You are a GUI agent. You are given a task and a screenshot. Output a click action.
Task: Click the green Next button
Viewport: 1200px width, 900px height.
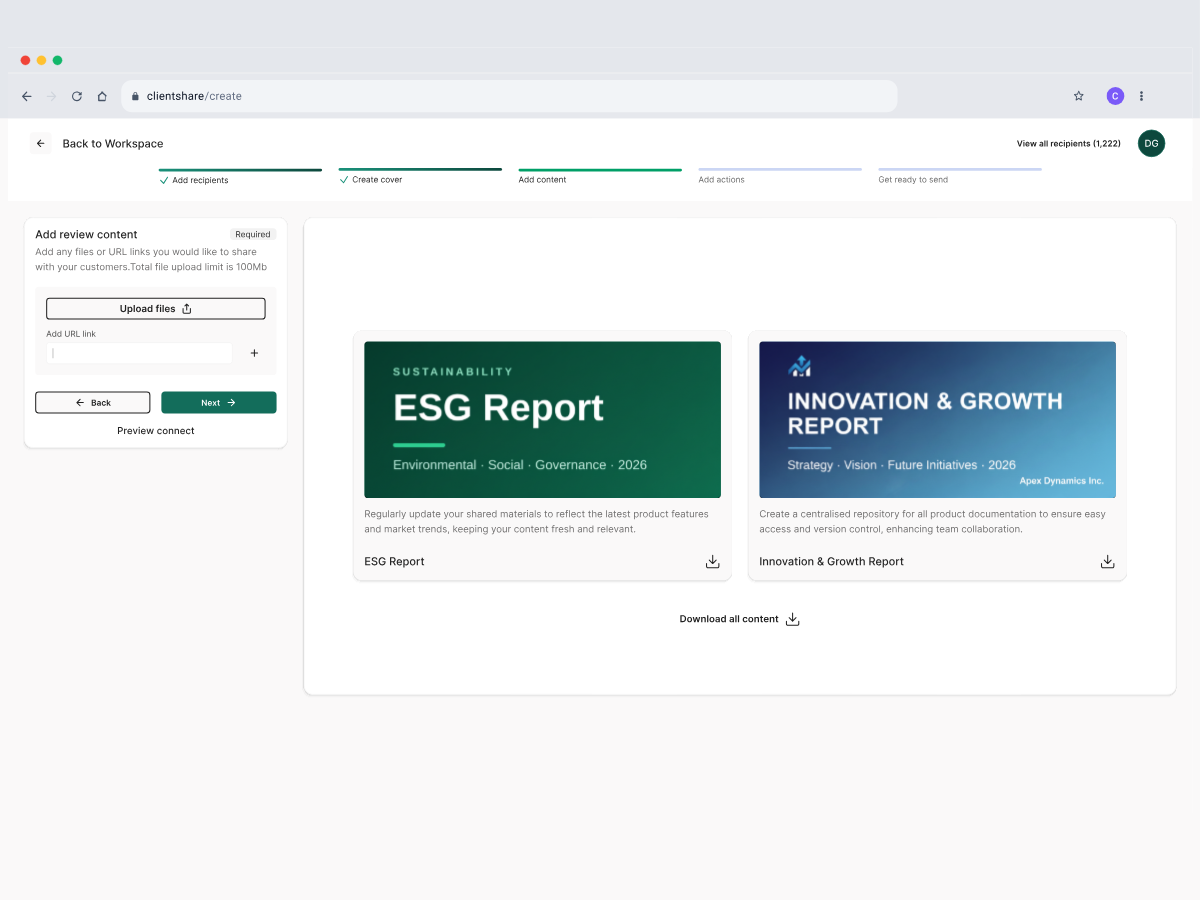coord(219,402)
